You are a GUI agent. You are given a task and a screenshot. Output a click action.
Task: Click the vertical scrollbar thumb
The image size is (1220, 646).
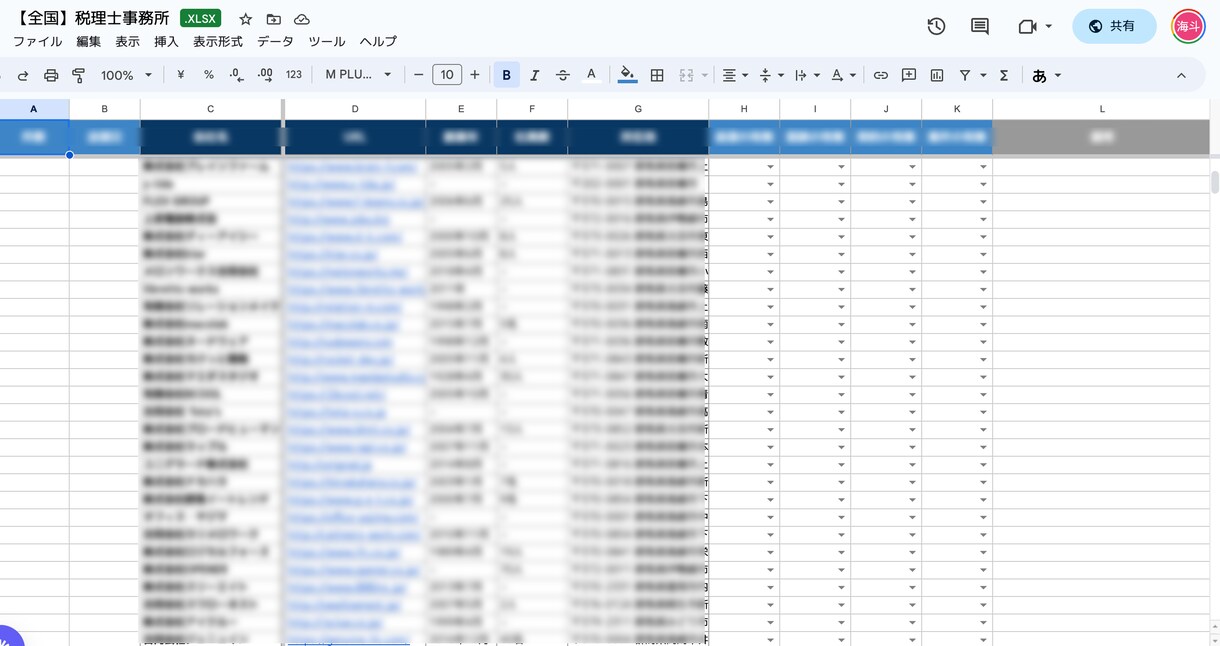(1215, 183)
